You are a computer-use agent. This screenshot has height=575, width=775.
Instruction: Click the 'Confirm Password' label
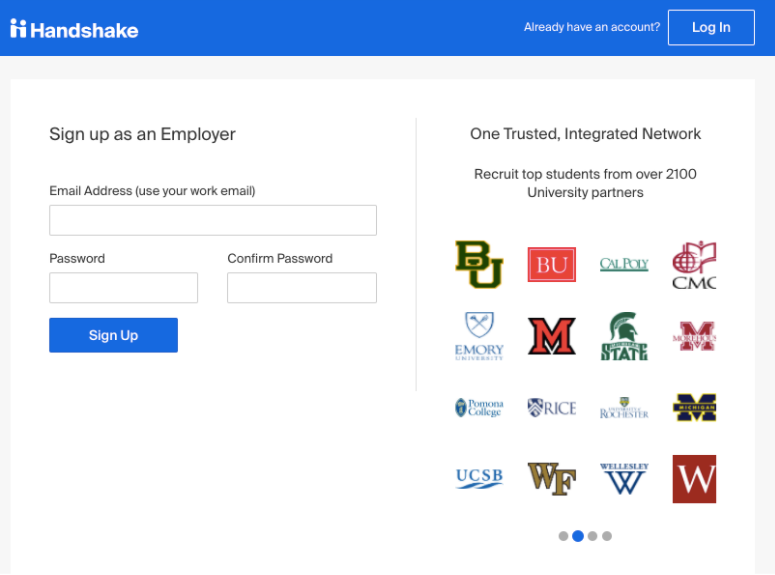(x=280, y=259)
